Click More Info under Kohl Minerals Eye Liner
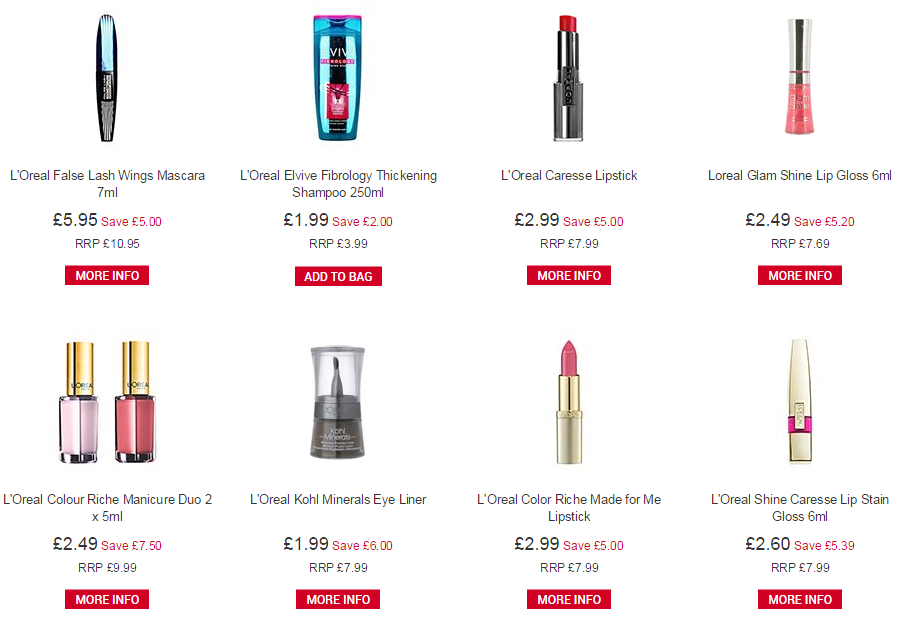899x622 pixels. 338,599
